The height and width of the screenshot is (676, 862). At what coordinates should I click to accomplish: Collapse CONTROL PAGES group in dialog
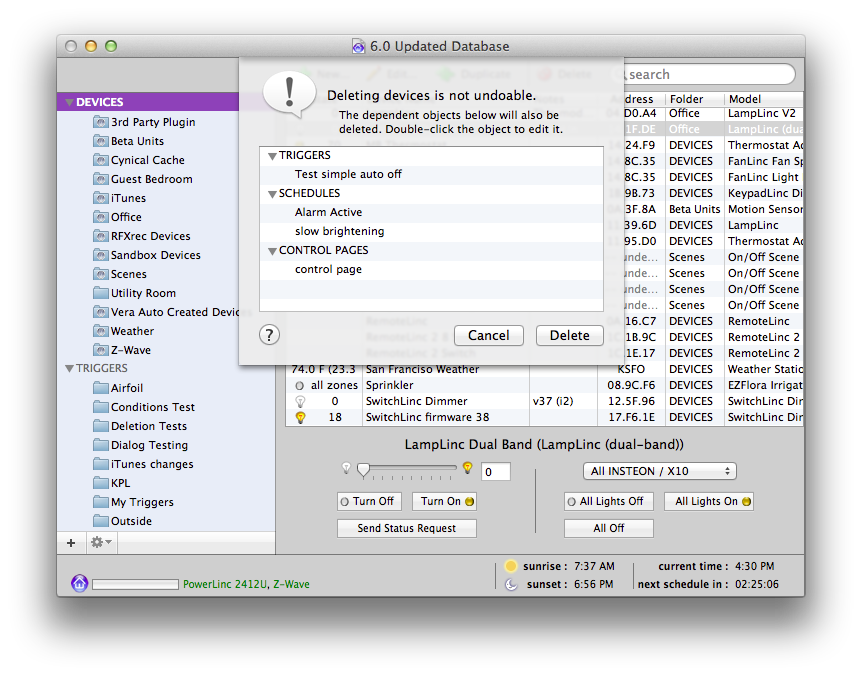click(x=272, y=251)
